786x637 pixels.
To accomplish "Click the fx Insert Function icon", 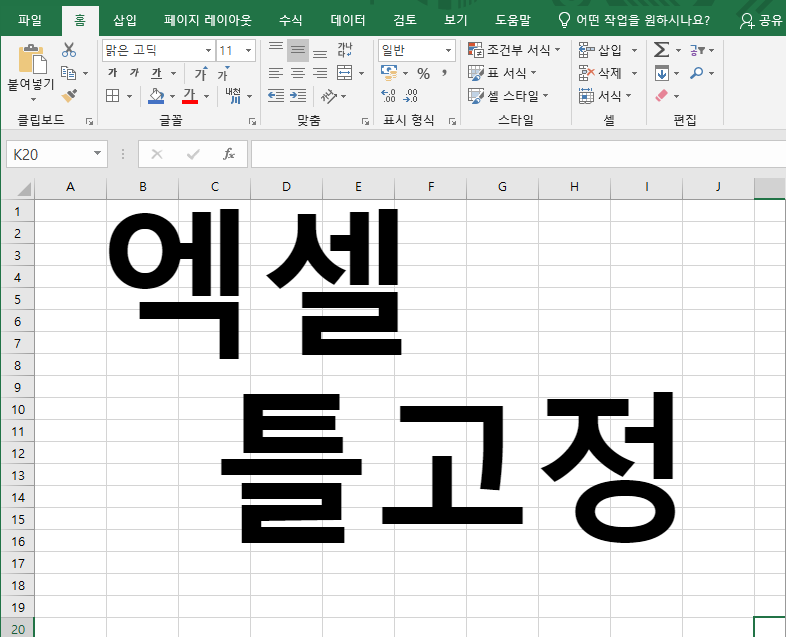I will click(229, 154).
